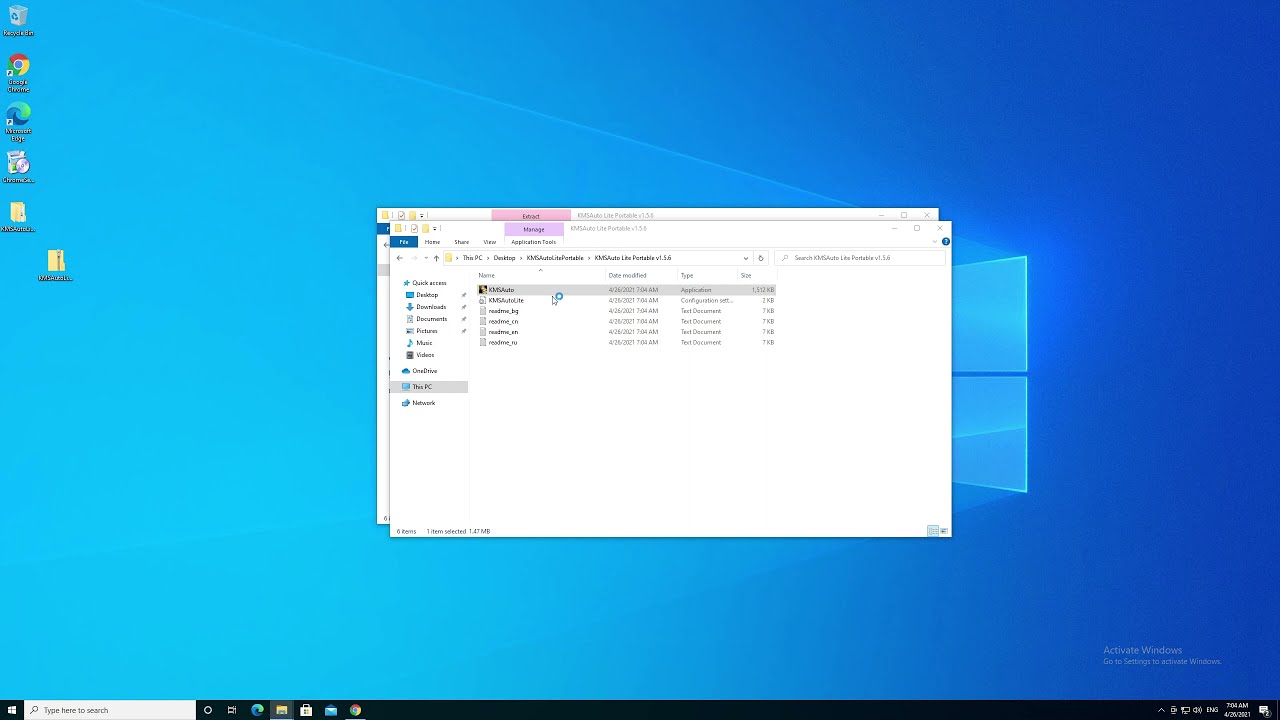
Task: Open the Share ribbon tab
Action: click(461, 242)
